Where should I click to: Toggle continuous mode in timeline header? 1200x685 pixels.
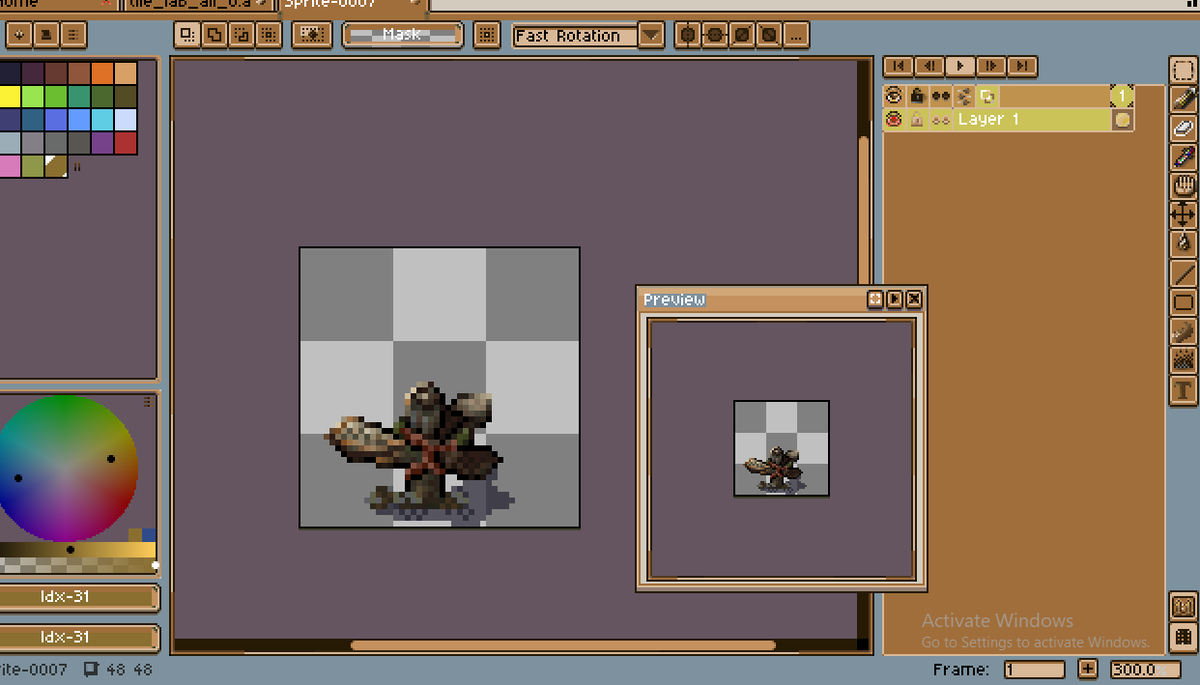point(941,96)
